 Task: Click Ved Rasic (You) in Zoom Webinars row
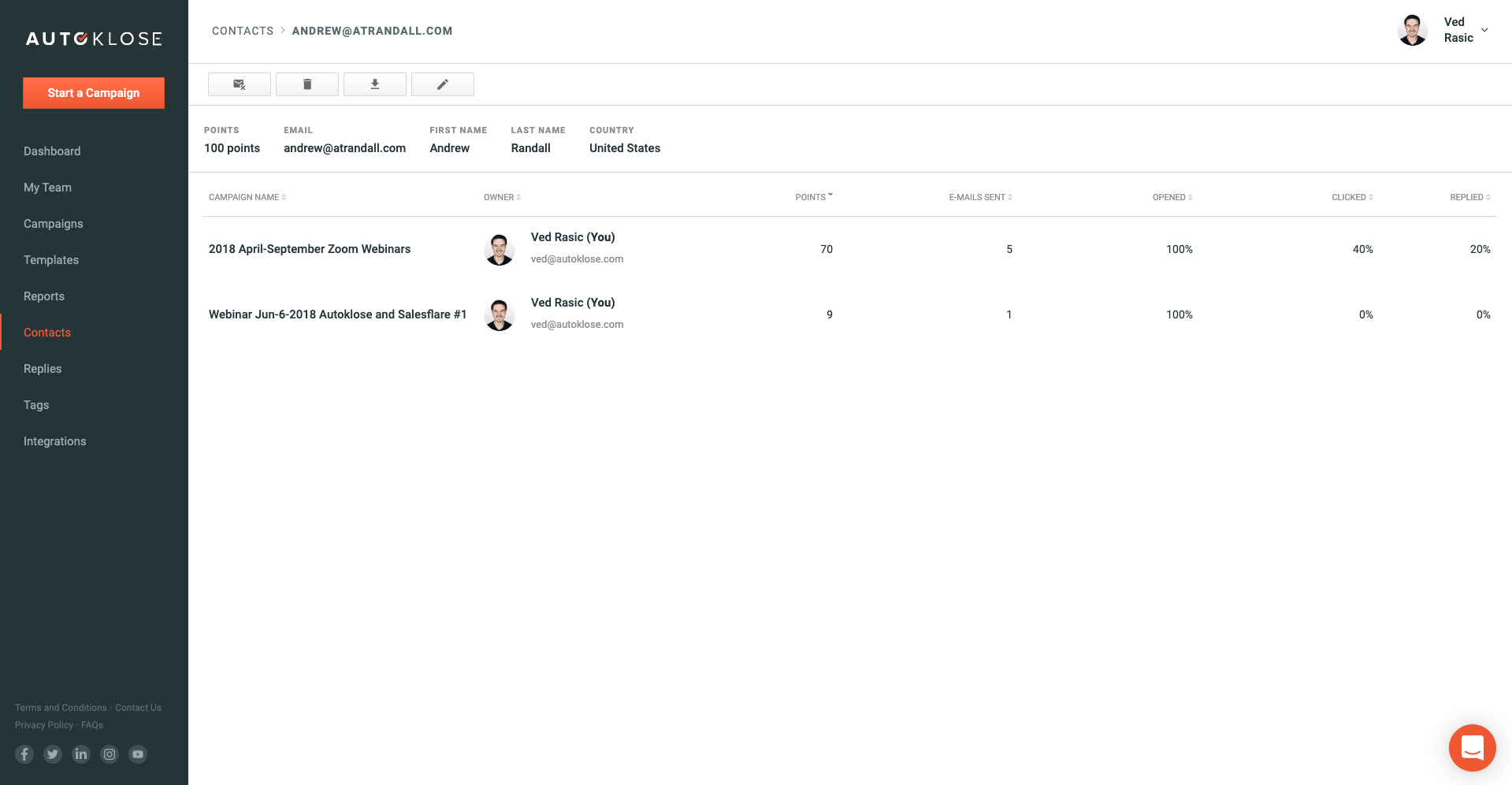click(573, 237)
